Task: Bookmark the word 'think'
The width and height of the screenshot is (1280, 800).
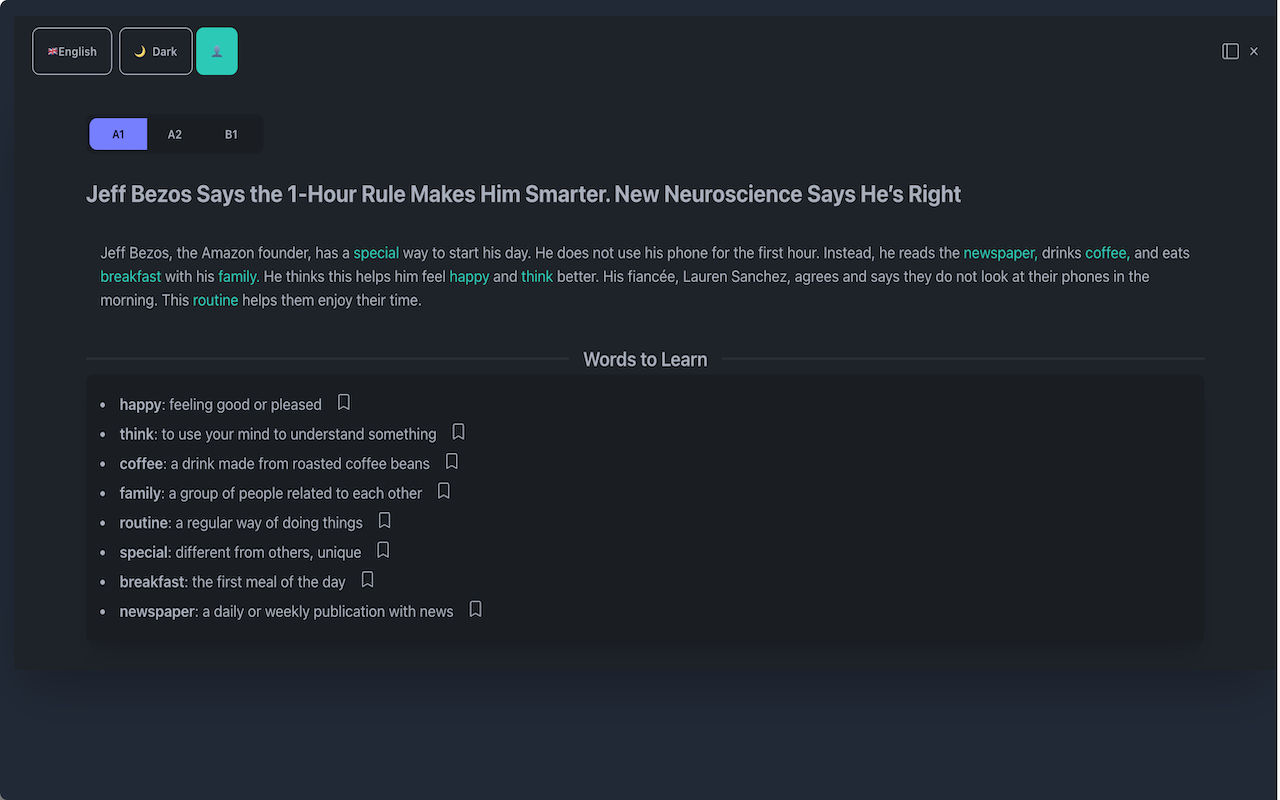Action: point(459,432)
